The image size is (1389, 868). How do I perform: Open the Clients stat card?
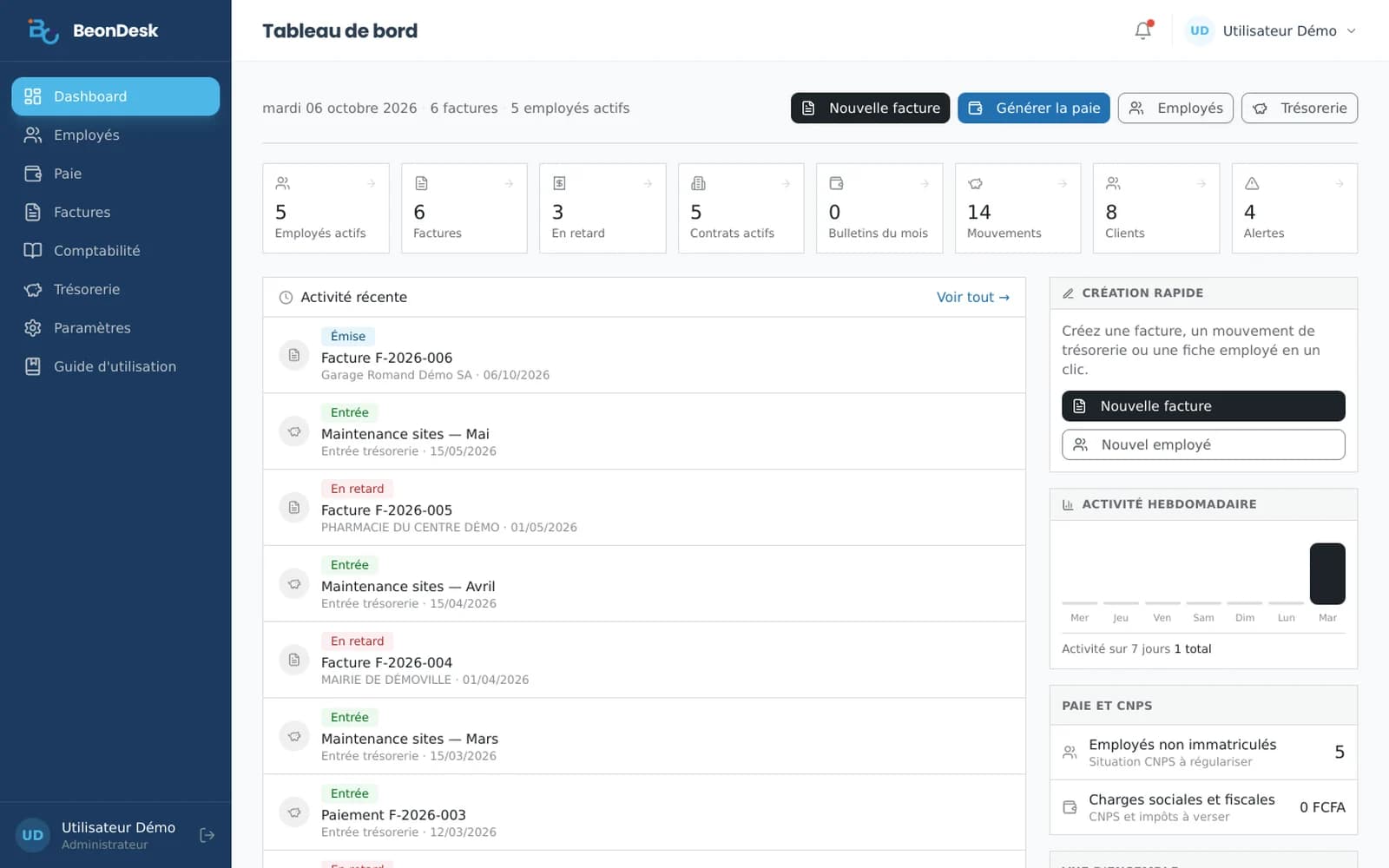point(1156,208)
